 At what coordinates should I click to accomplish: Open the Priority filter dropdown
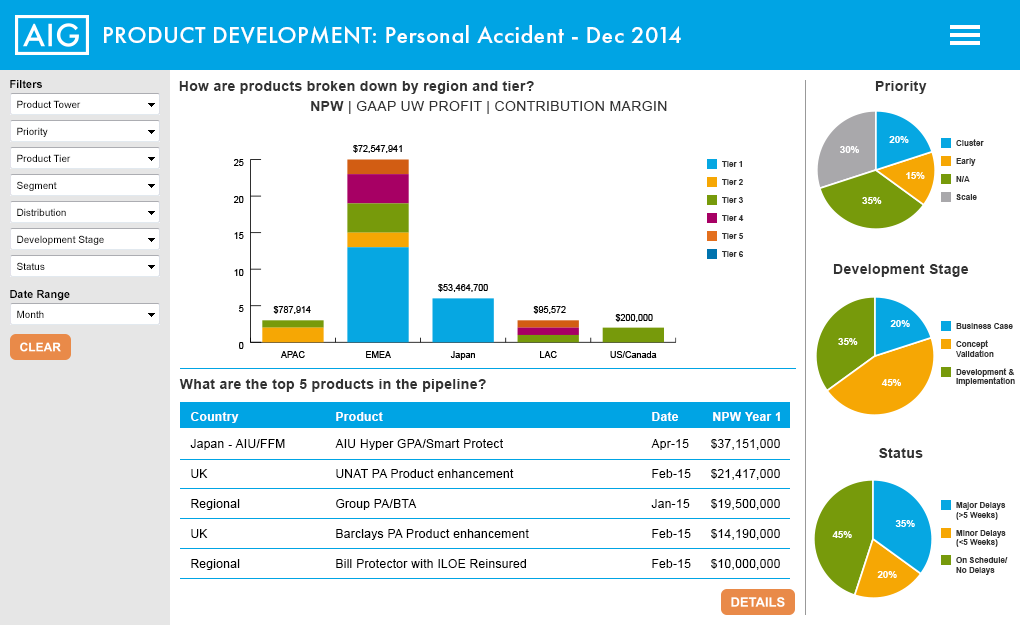[x=85, y=131]
